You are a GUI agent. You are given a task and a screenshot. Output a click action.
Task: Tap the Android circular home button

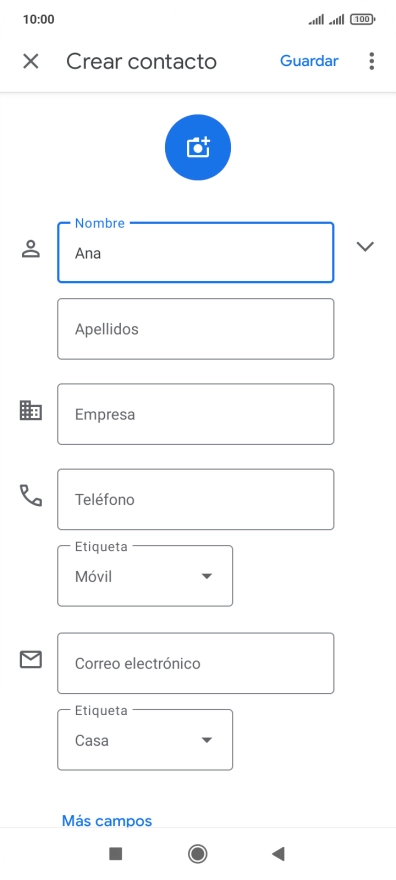pos(197,854)
